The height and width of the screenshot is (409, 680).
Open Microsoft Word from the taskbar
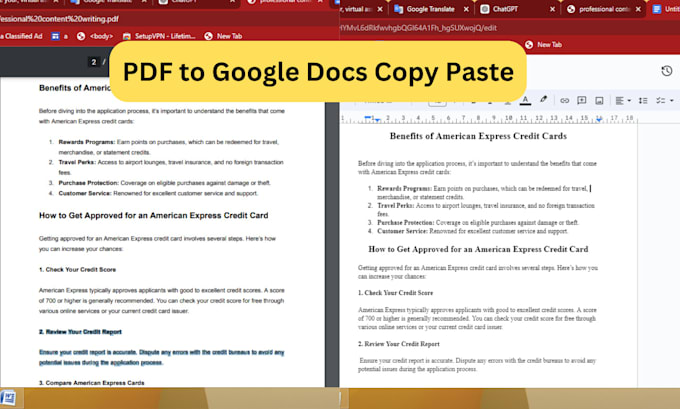point(8,397)
